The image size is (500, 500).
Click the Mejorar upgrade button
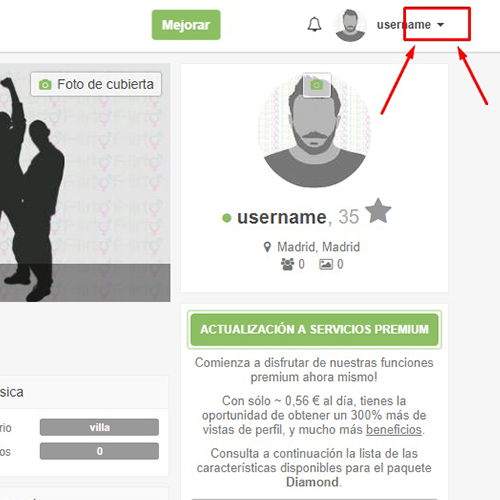(x=186, y=25)
